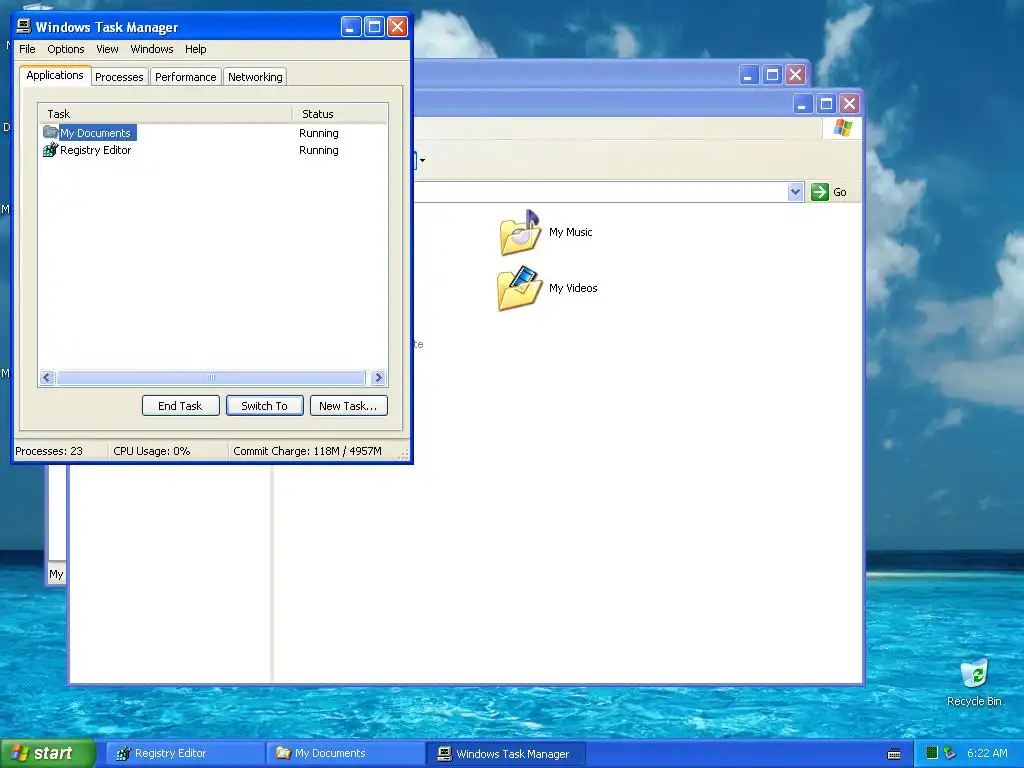Image resolution: width=1024 pixels, height=768 pixels.
Task: Open the Windows menu in Task Manager
Action: pyautogui.click(x=152, y=49)
